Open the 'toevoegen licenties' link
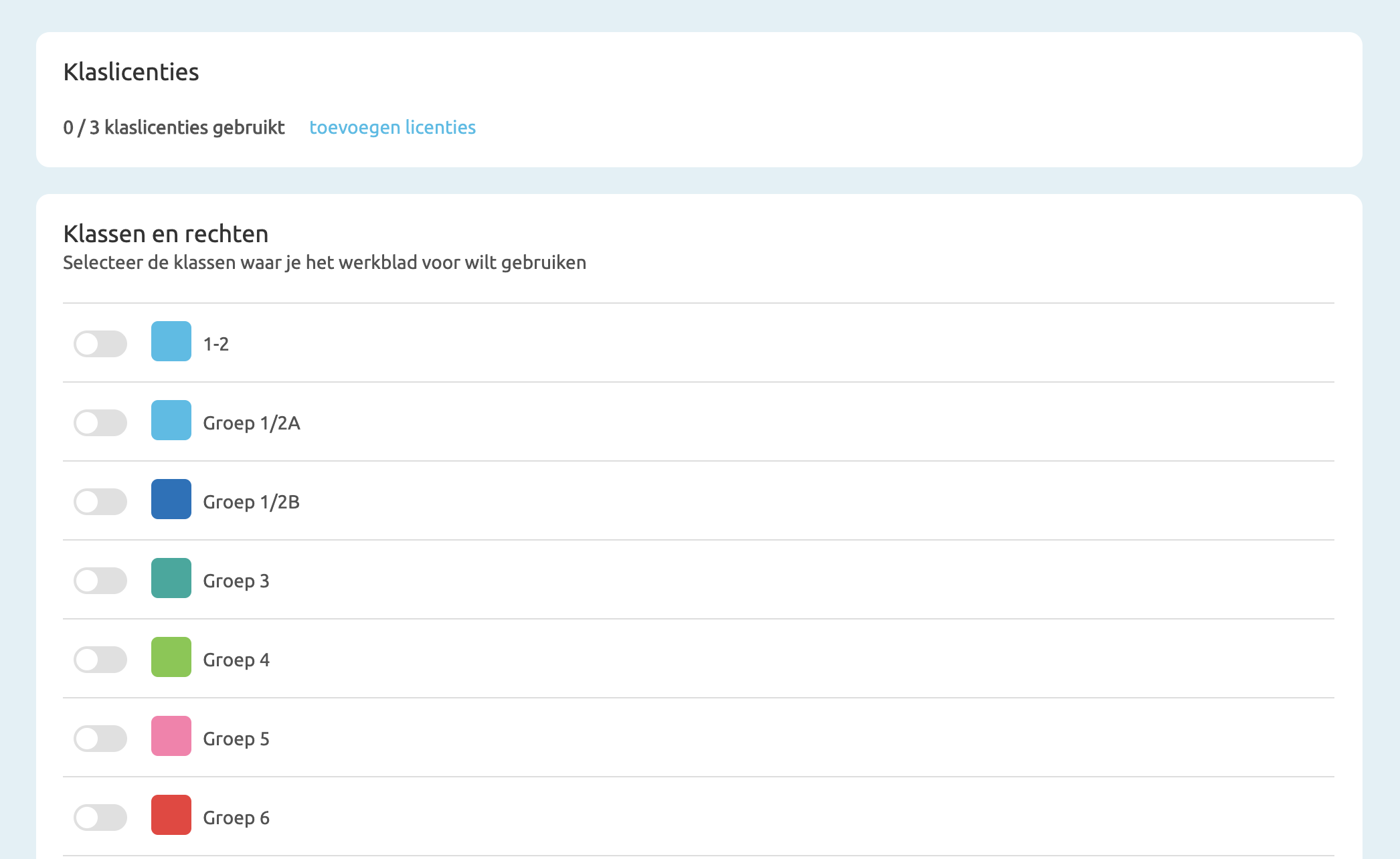 pyautogui.click(x=392, y=127)
